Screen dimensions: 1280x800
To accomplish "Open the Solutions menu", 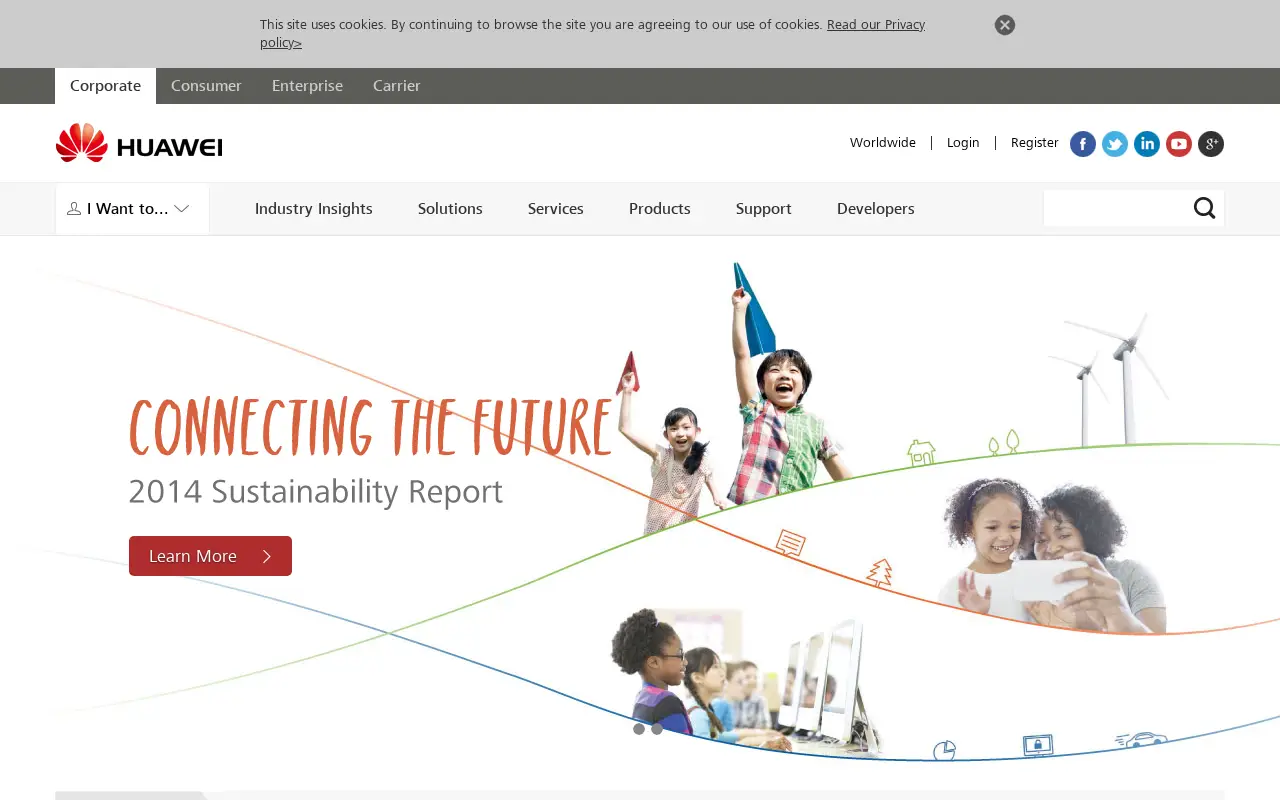I will tap(450, 209).
